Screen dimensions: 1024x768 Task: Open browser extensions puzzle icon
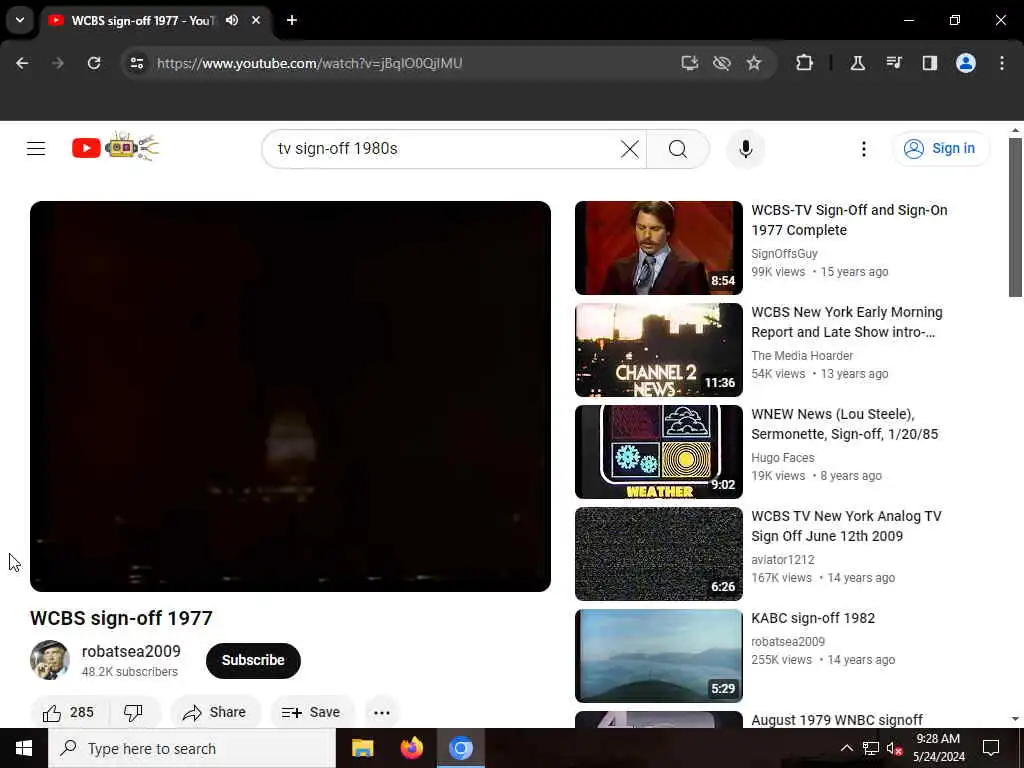(805, 63)
